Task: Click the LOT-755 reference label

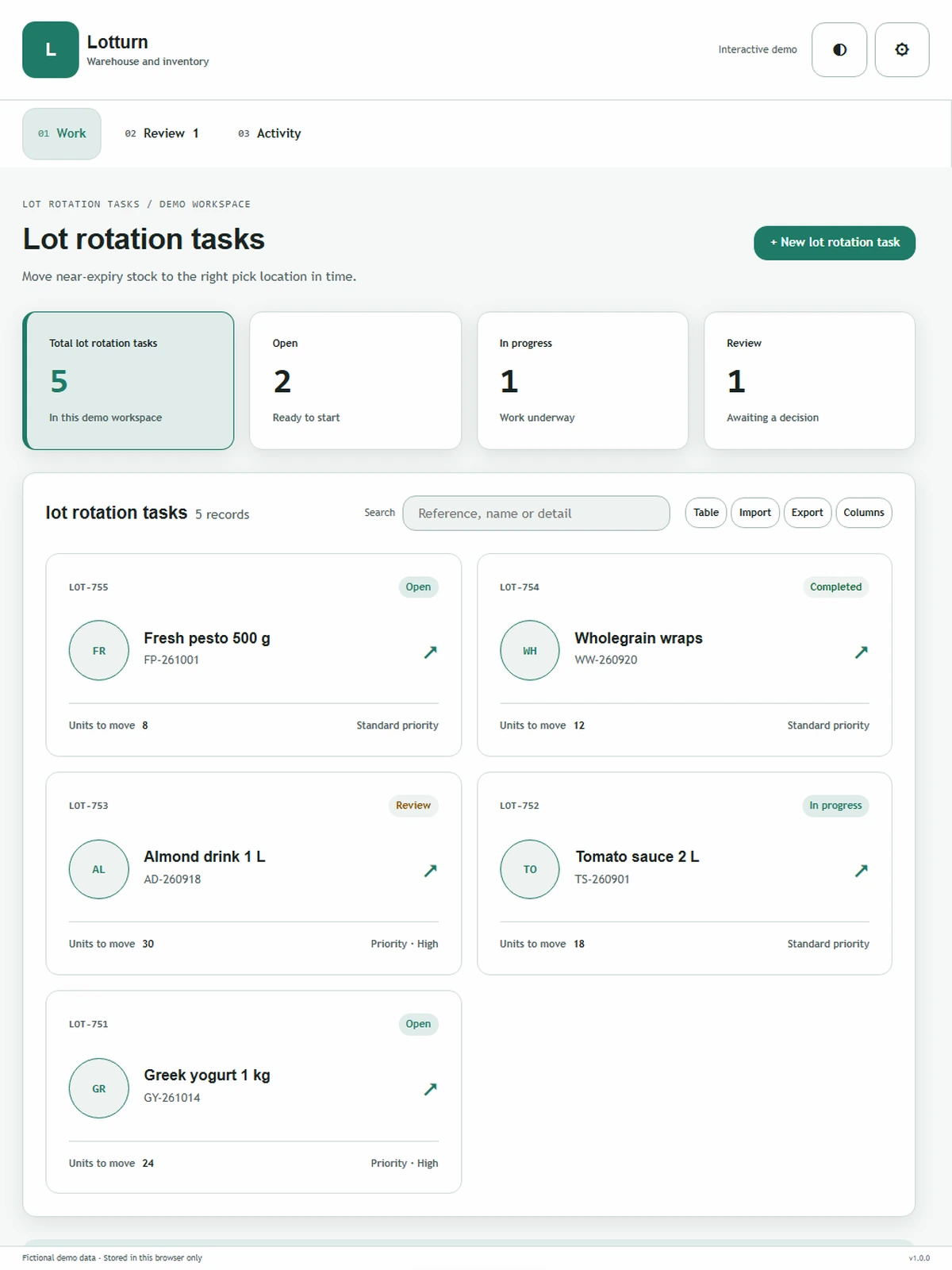Action: coord(89,587)
